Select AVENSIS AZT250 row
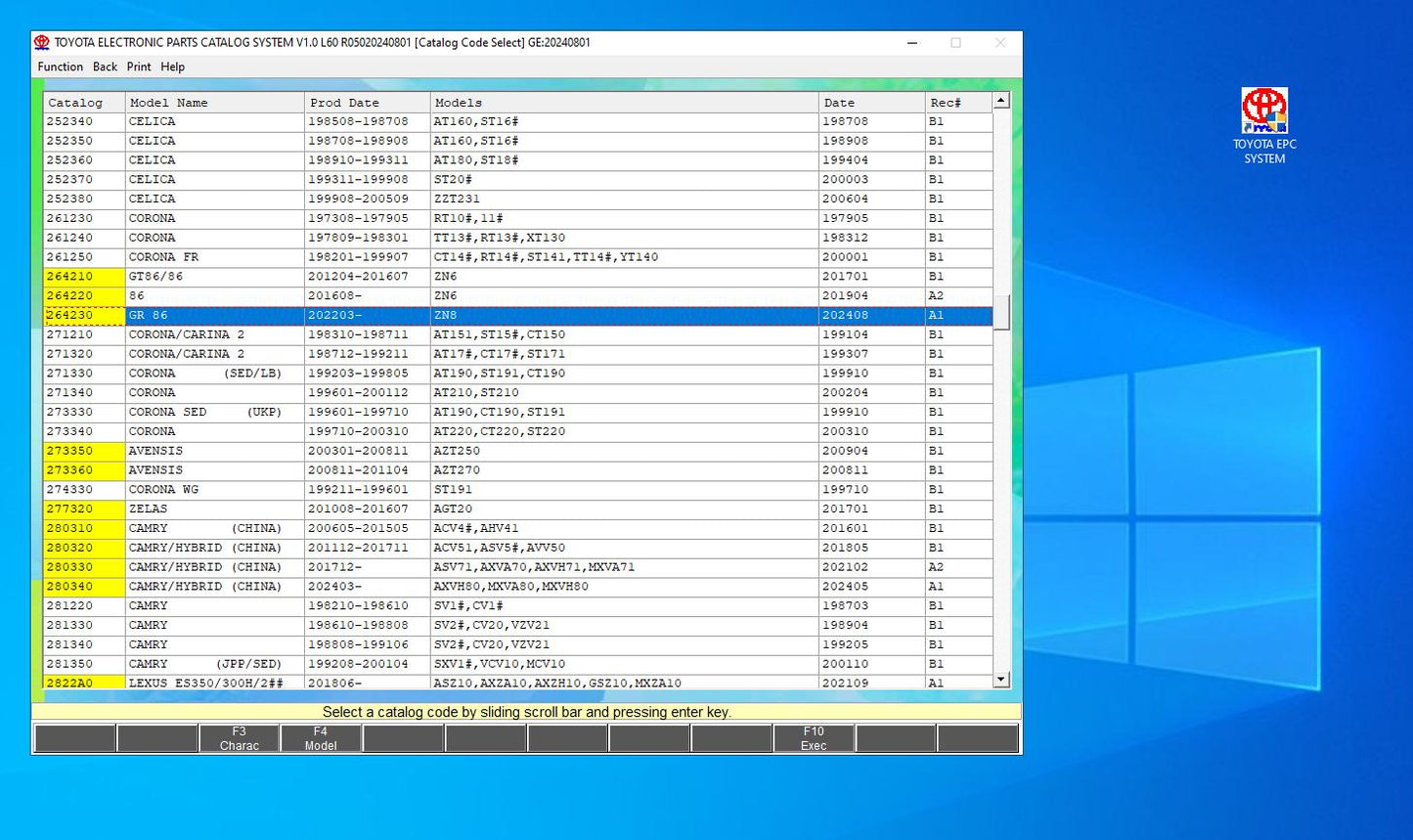Screen dimensions: 1413x840 518,451
